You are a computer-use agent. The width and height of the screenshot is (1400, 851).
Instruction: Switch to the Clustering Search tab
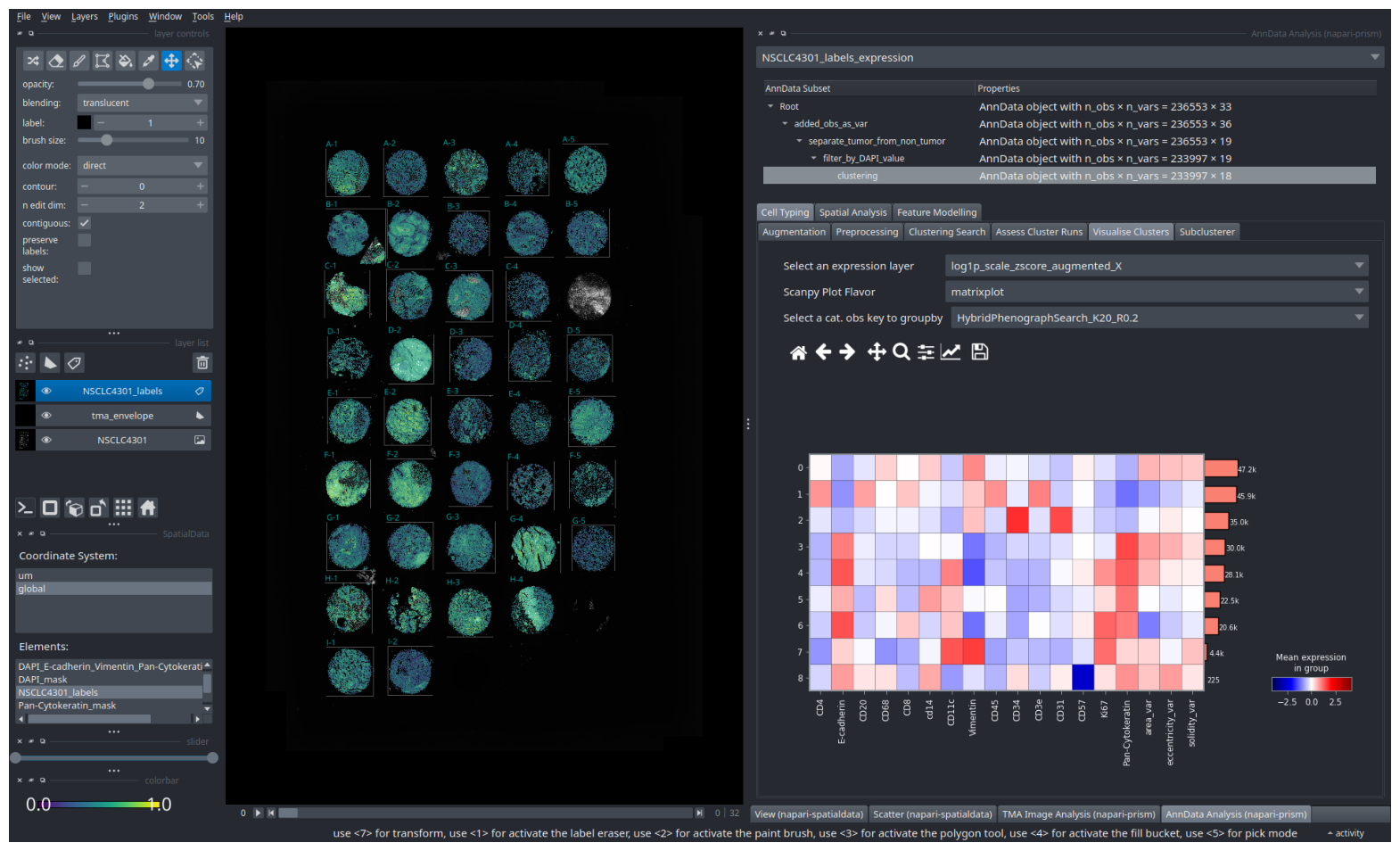pyautogui.click(x=947, y=232)
